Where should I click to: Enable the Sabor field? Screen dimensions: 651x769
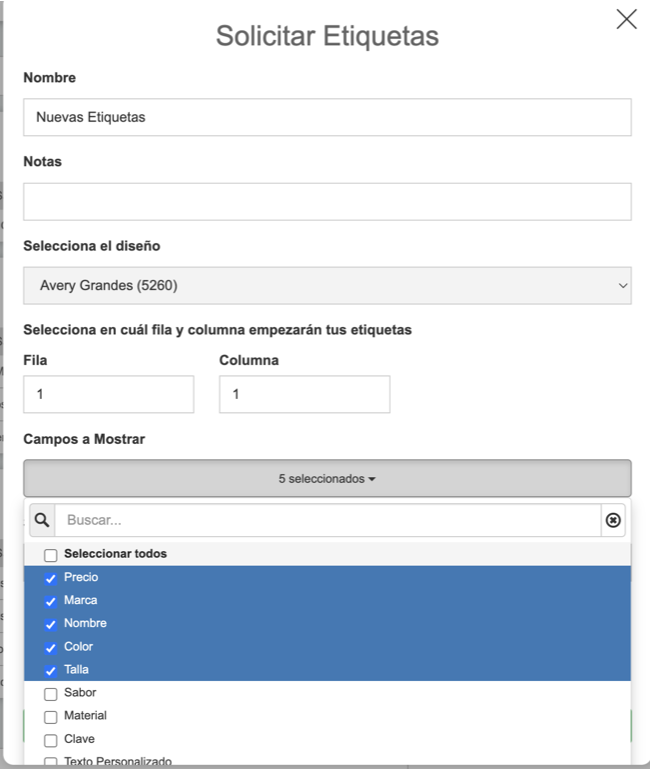click(x=51, y=694)
